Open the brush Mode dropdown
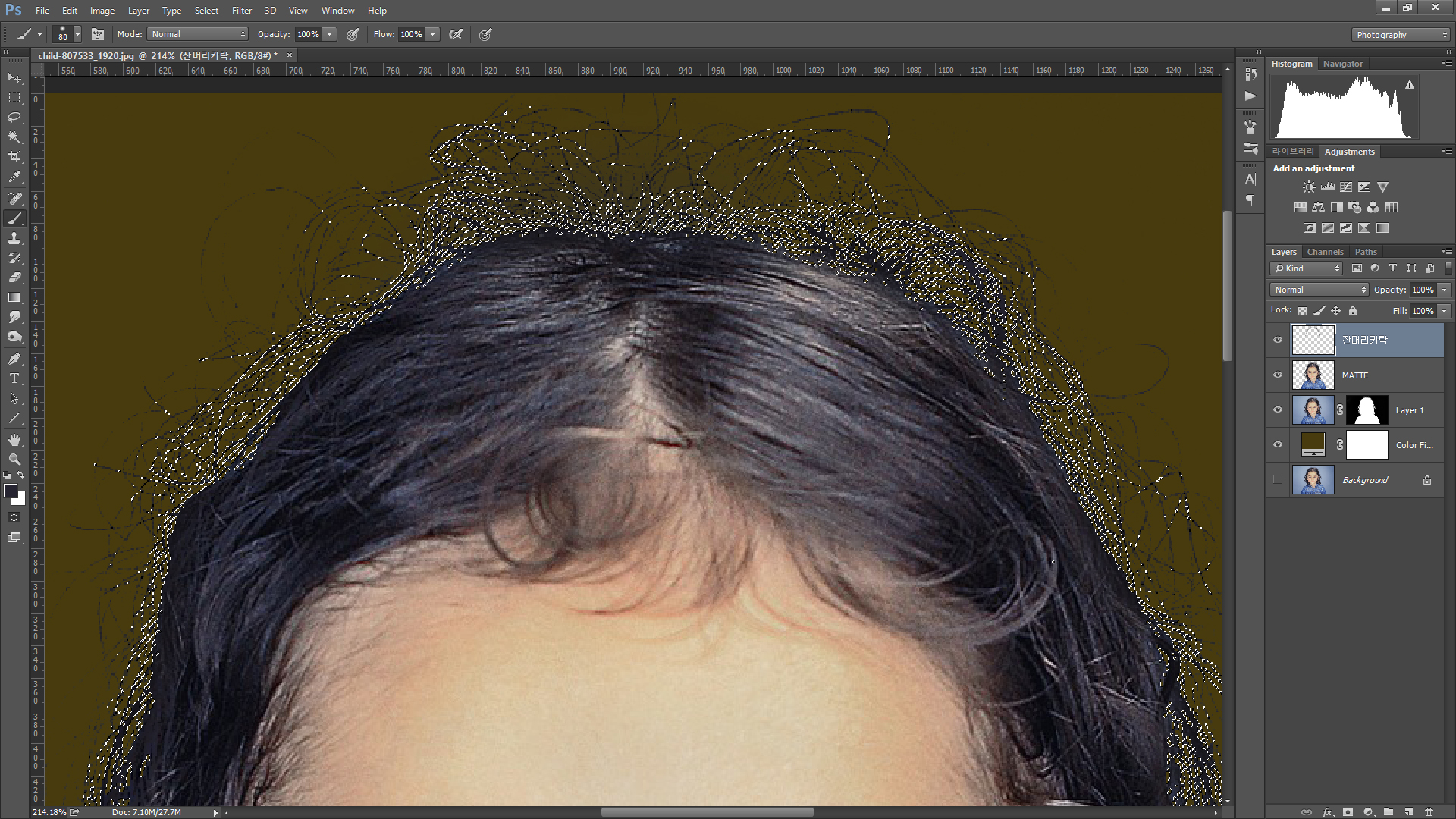The width and height of the screenshot is (1456, 819). coord(198,34)
